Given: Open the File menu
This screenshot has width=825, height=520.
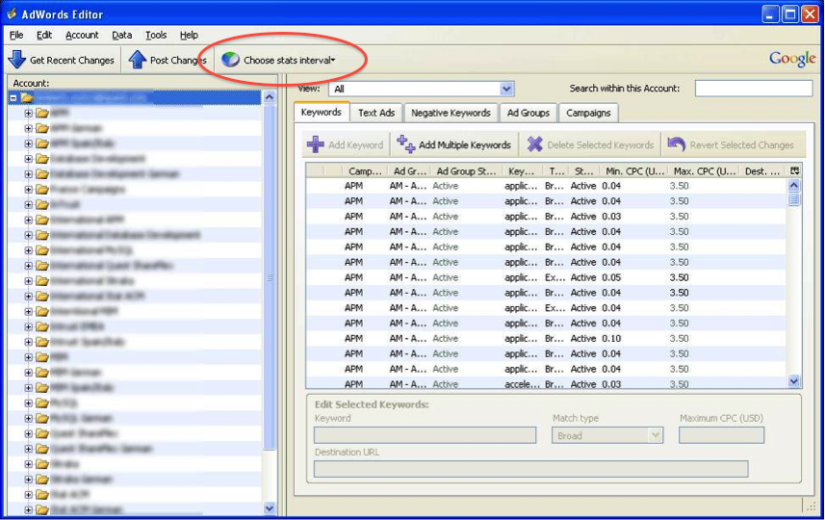Looking at the screenshot, I should click(16, 35).
